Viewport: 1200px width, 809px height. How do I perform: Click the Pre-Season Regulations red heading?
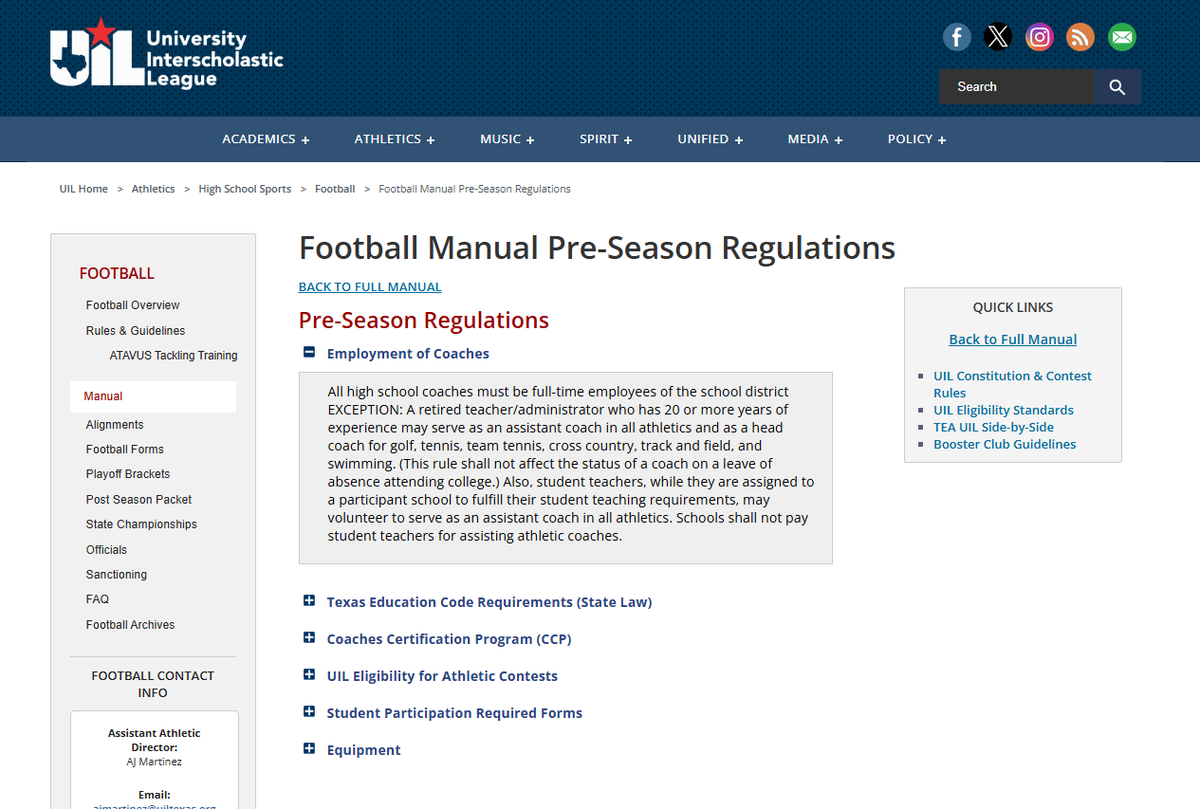click(424, 320)
